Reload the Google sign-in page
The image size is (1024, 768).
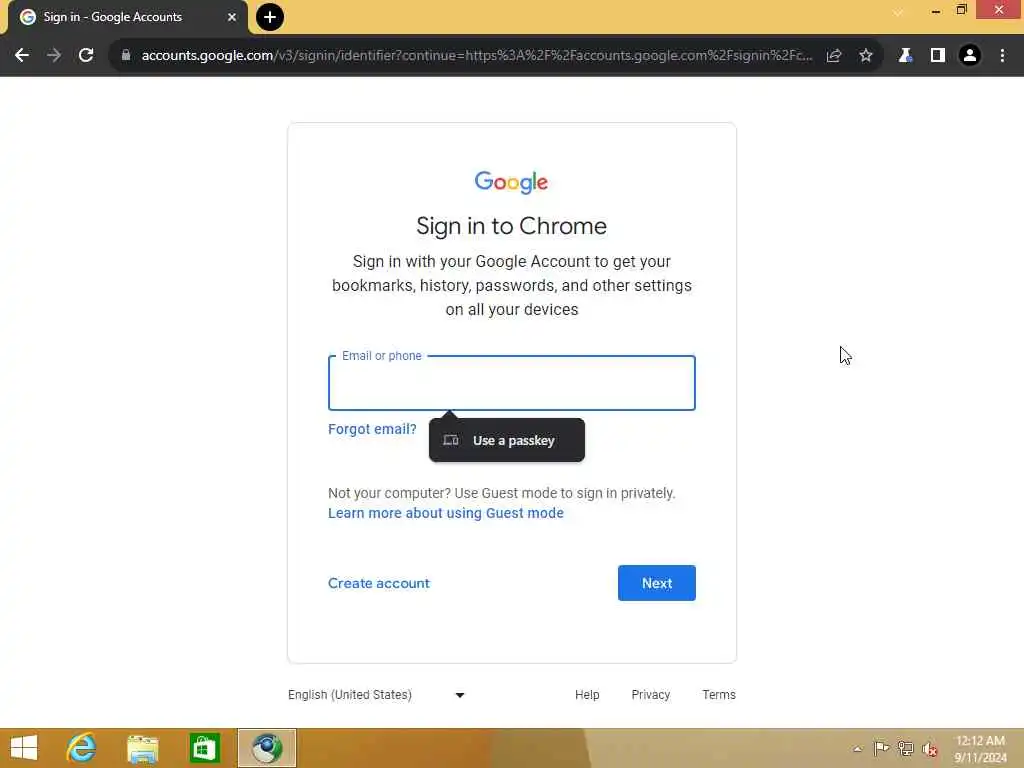(x=86, y=56)
